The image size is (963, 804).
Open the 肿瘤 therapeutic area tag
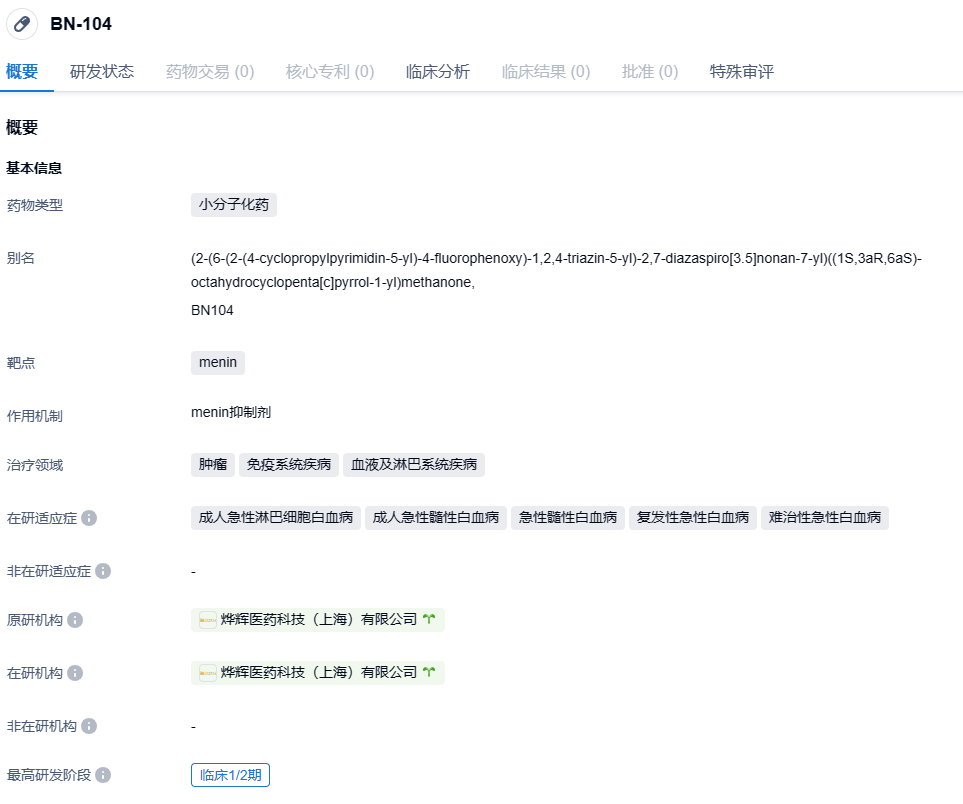[x=213, y=465]
